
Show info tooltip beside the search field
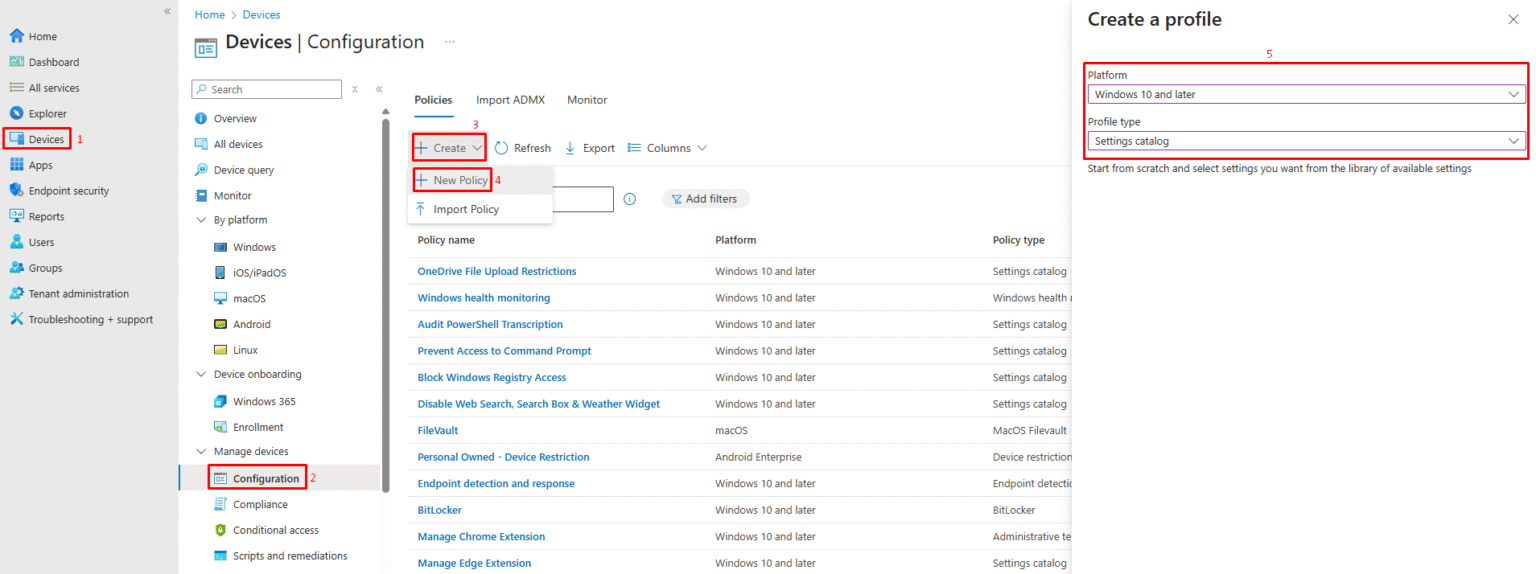(630, 199)
